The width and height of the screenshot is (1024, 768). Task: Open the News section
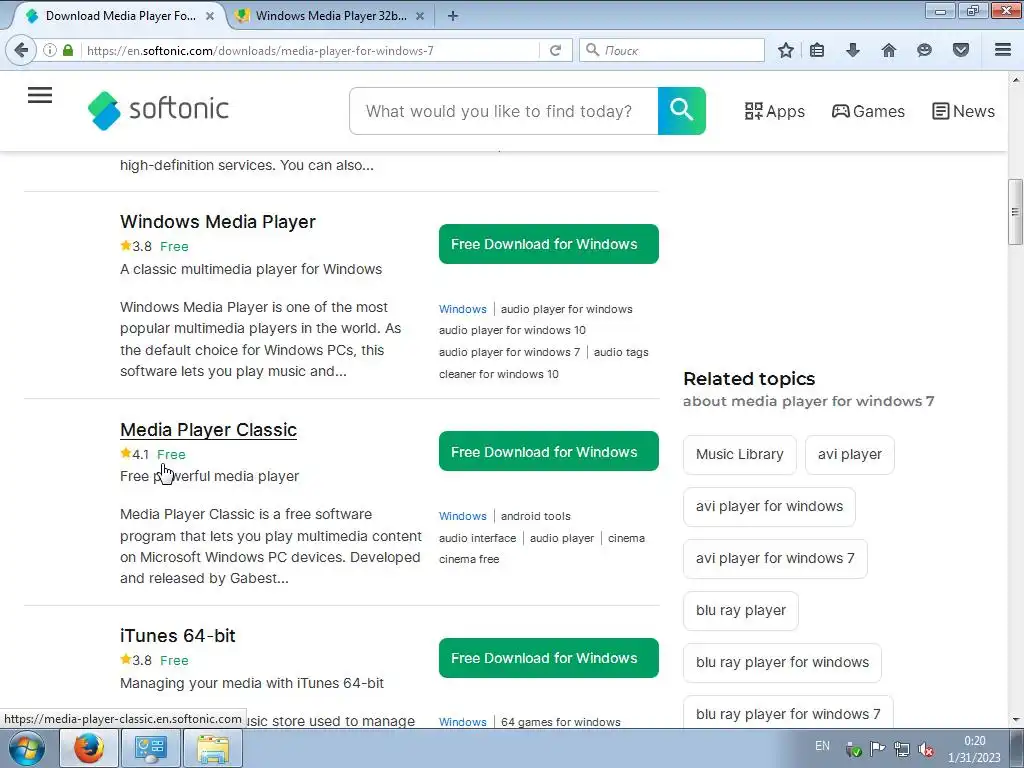(963, 111)
